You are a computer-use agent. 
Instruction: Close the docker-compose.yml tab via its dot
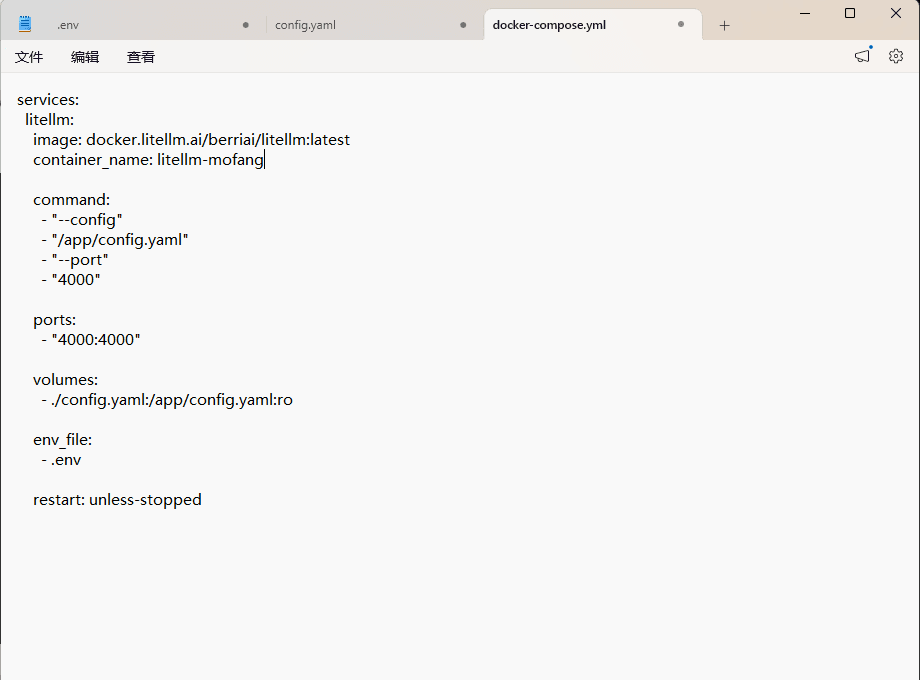[x=681, y=25]
